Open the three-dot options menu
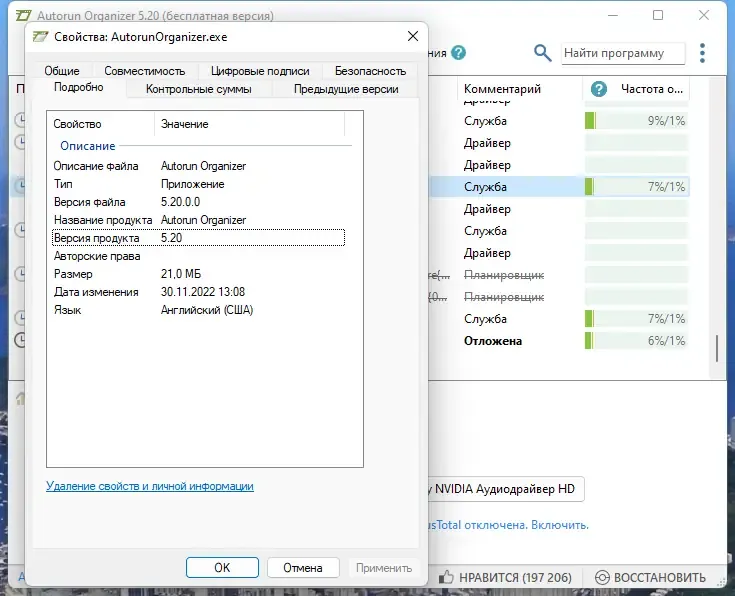735x596 pixels. [702, 53]
